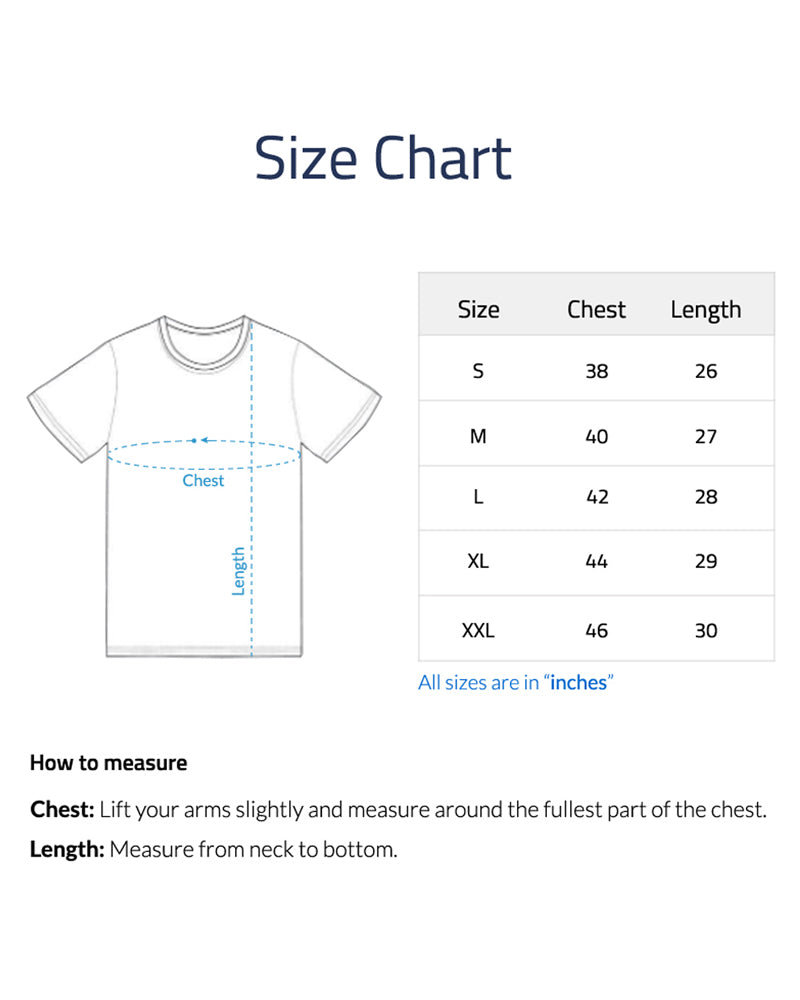
Task: Click the "All sizes are in" note
Action: click(x=480, y=683)
